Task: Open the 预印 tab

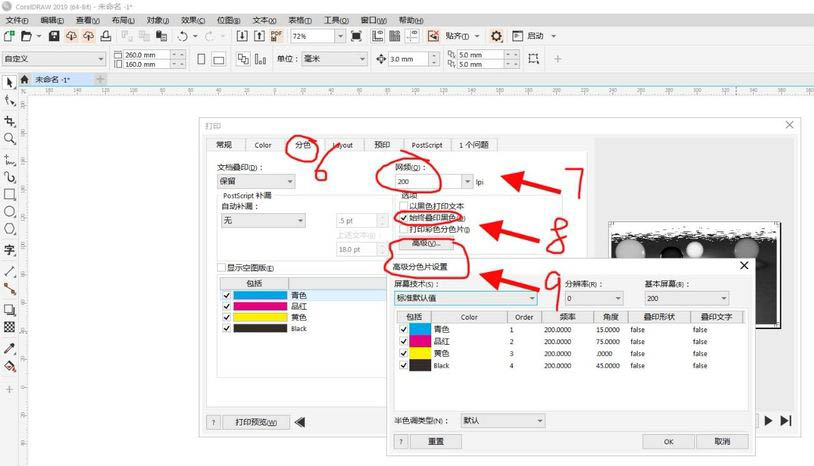Action: click(x=382, y=145)
